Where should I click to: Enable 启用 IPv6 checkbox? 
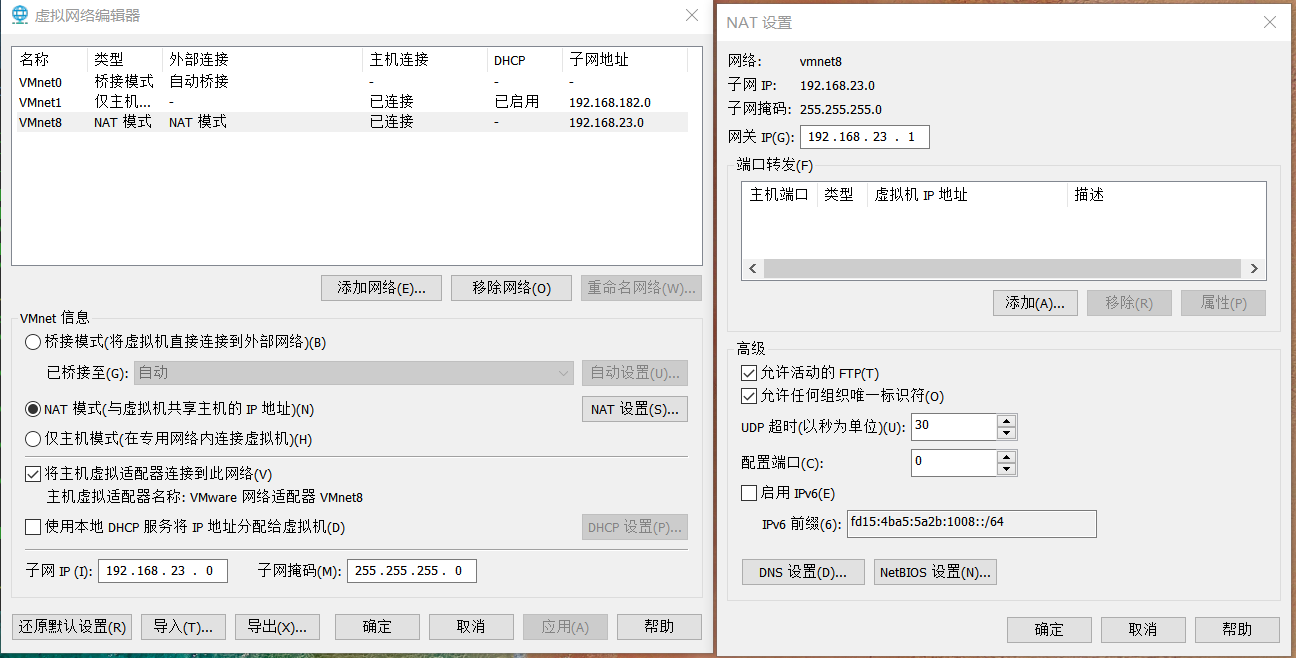coord(748,493)
